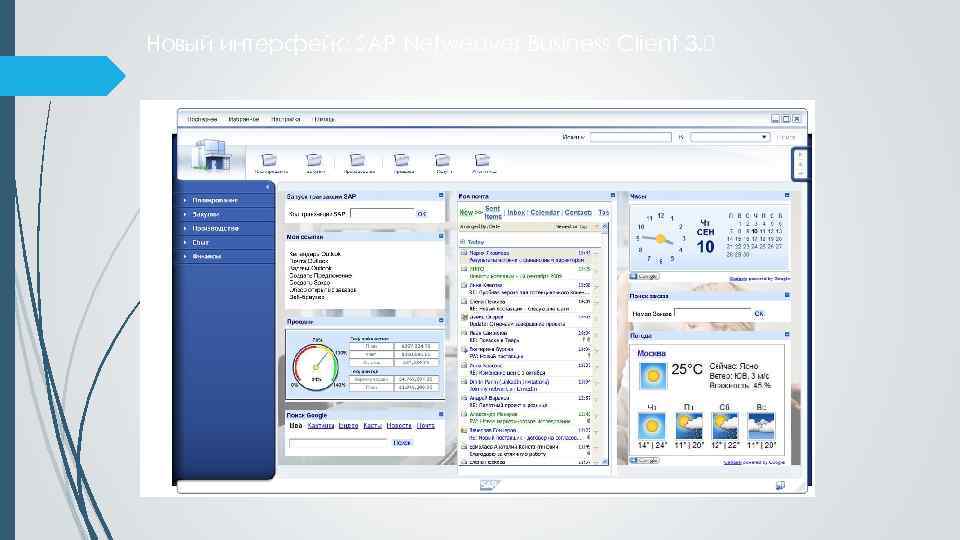Open the fourth folder icon in toolbar
Image resolution: width=960 pixels, height=540 pixels.
click(402, 160)
